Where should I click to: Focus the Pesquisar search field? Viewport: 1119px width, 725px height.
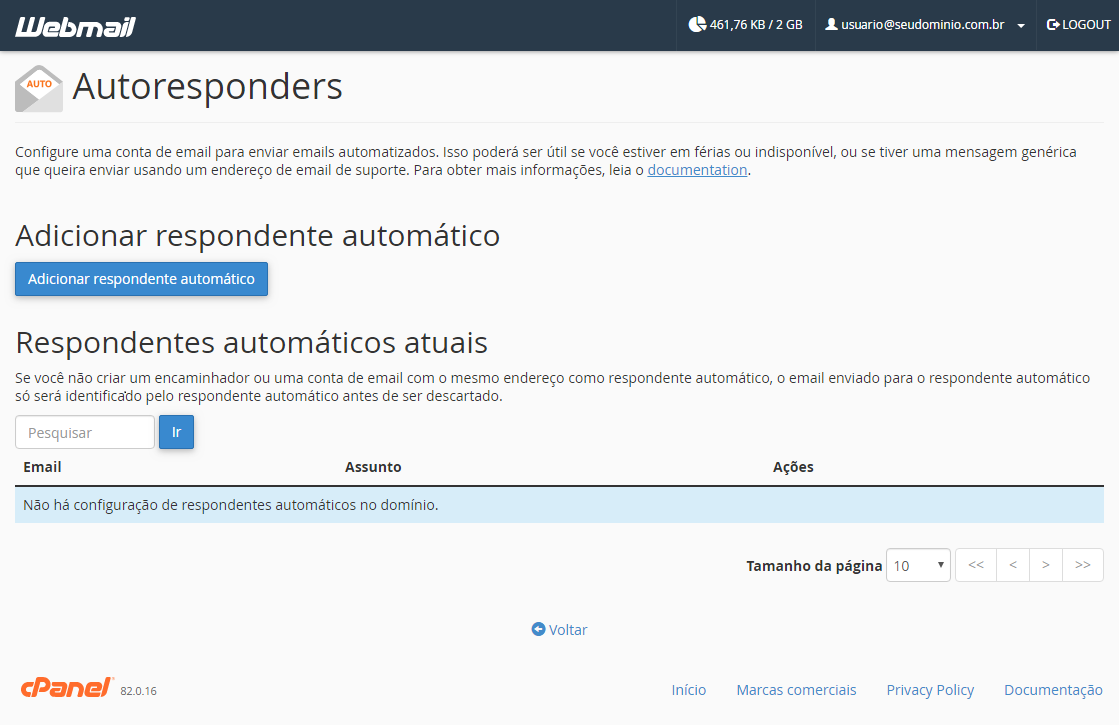(x=85, y=432)
